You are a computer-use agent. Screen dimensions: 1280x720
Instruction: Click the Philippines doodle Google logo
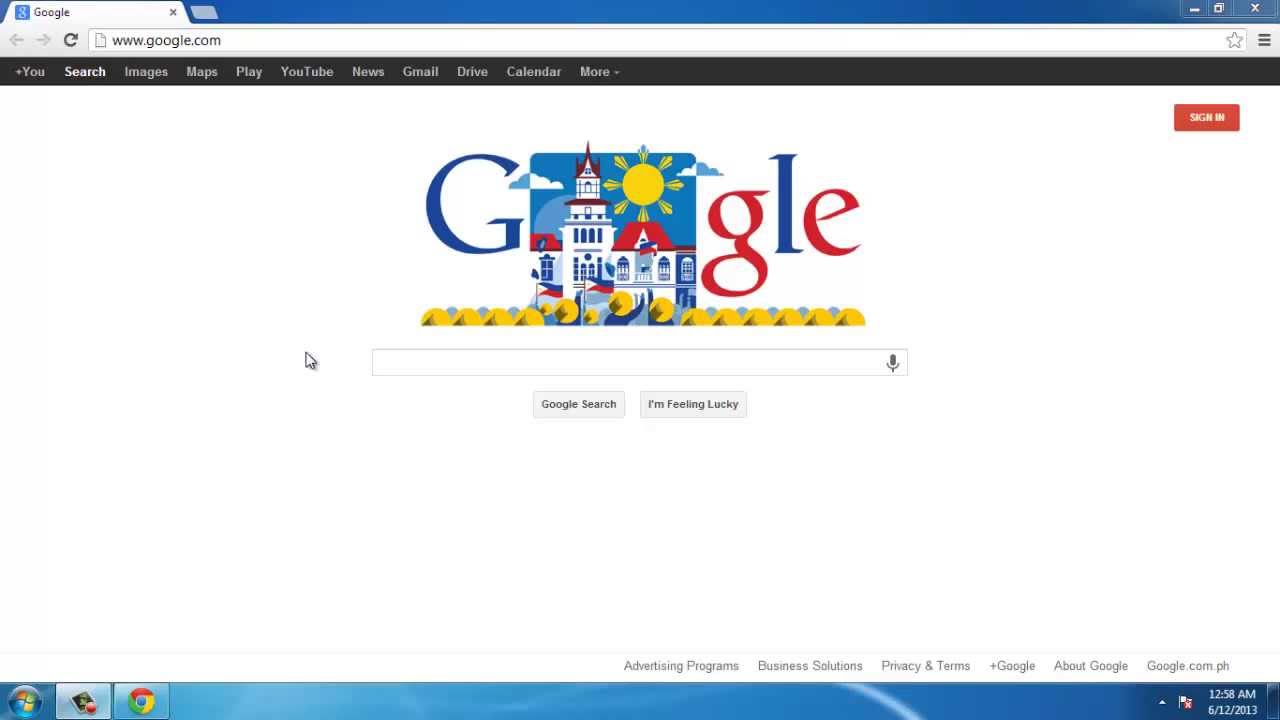(643, 234)
